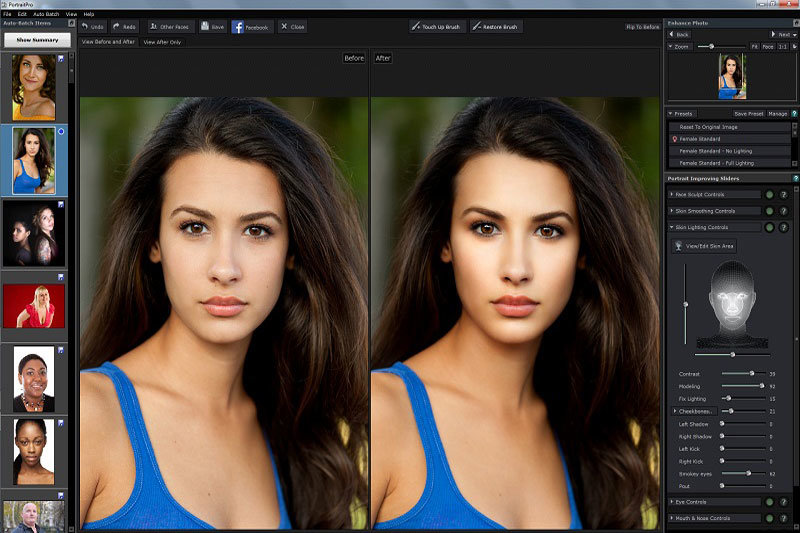Image resolution: width=800 pixels, height=533 pixels.
Task: Open the Auto Batch menu
Action: [48, 14]
